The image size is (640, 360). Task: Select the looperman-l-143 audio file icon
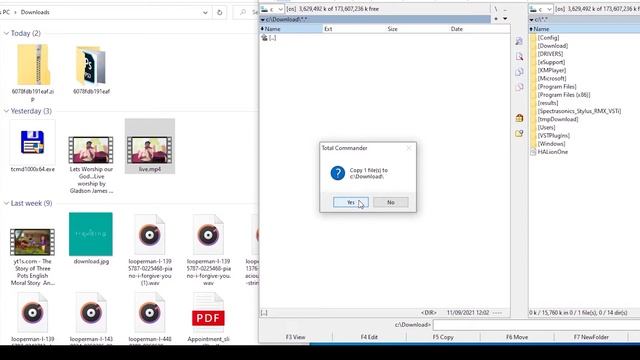(x=91, y=313)
